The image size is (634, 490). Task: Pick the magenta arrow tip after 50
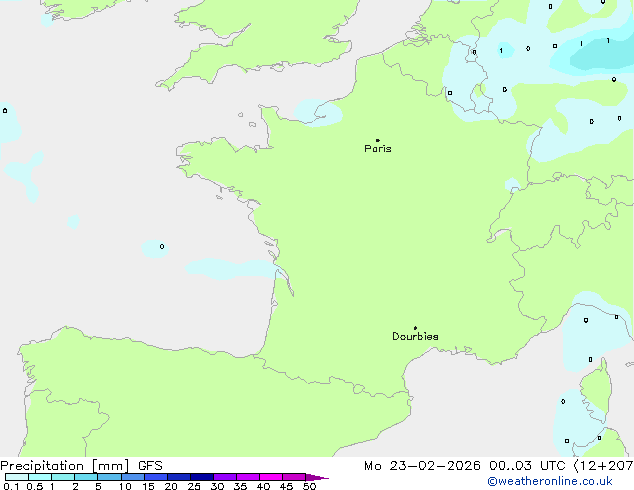(x=322, y=478)
